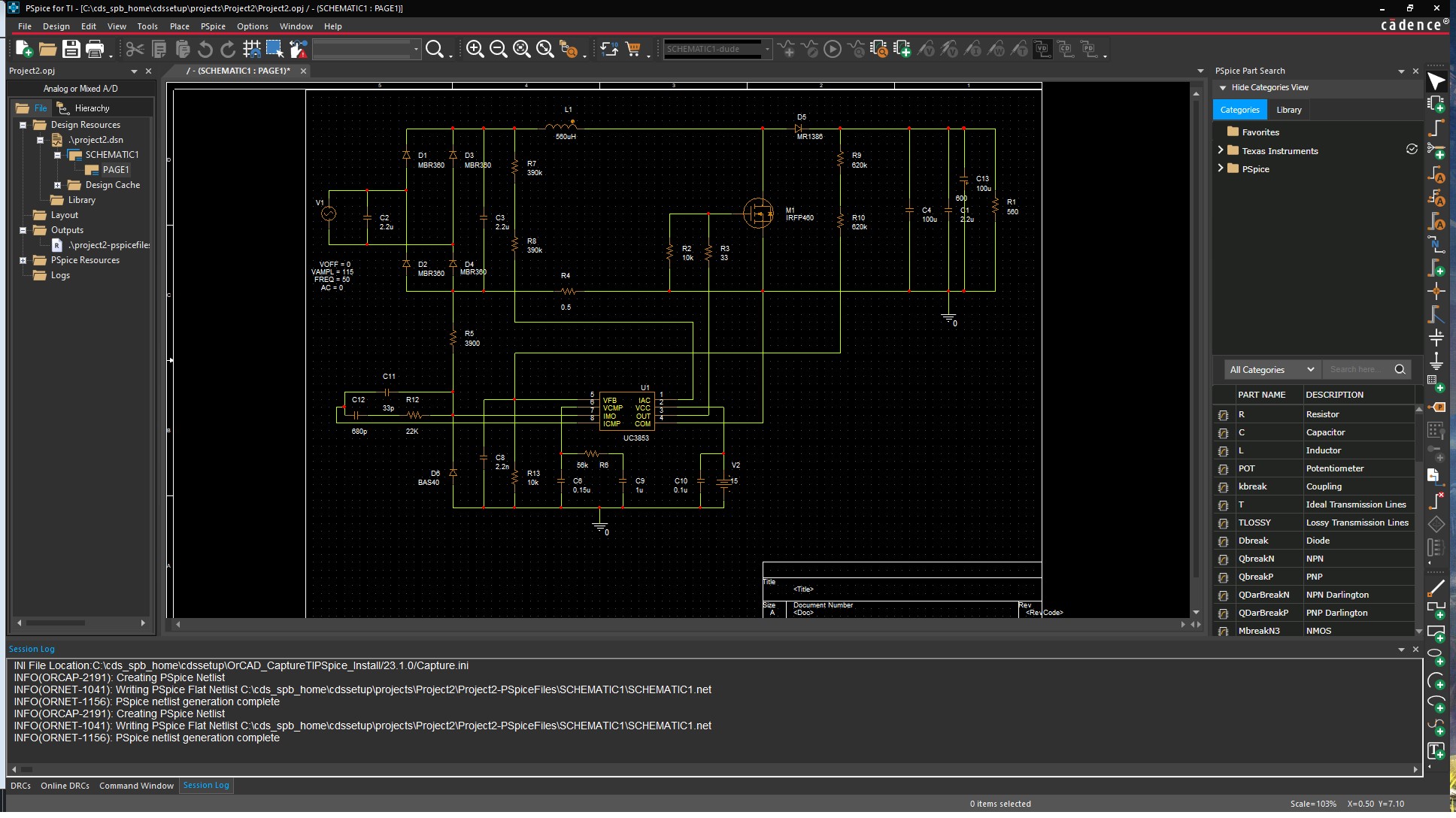The height and width of the screenshot is (818, 1456).
Task: Click the Open folder toolbar icon
Action: (x=47, y=49)
